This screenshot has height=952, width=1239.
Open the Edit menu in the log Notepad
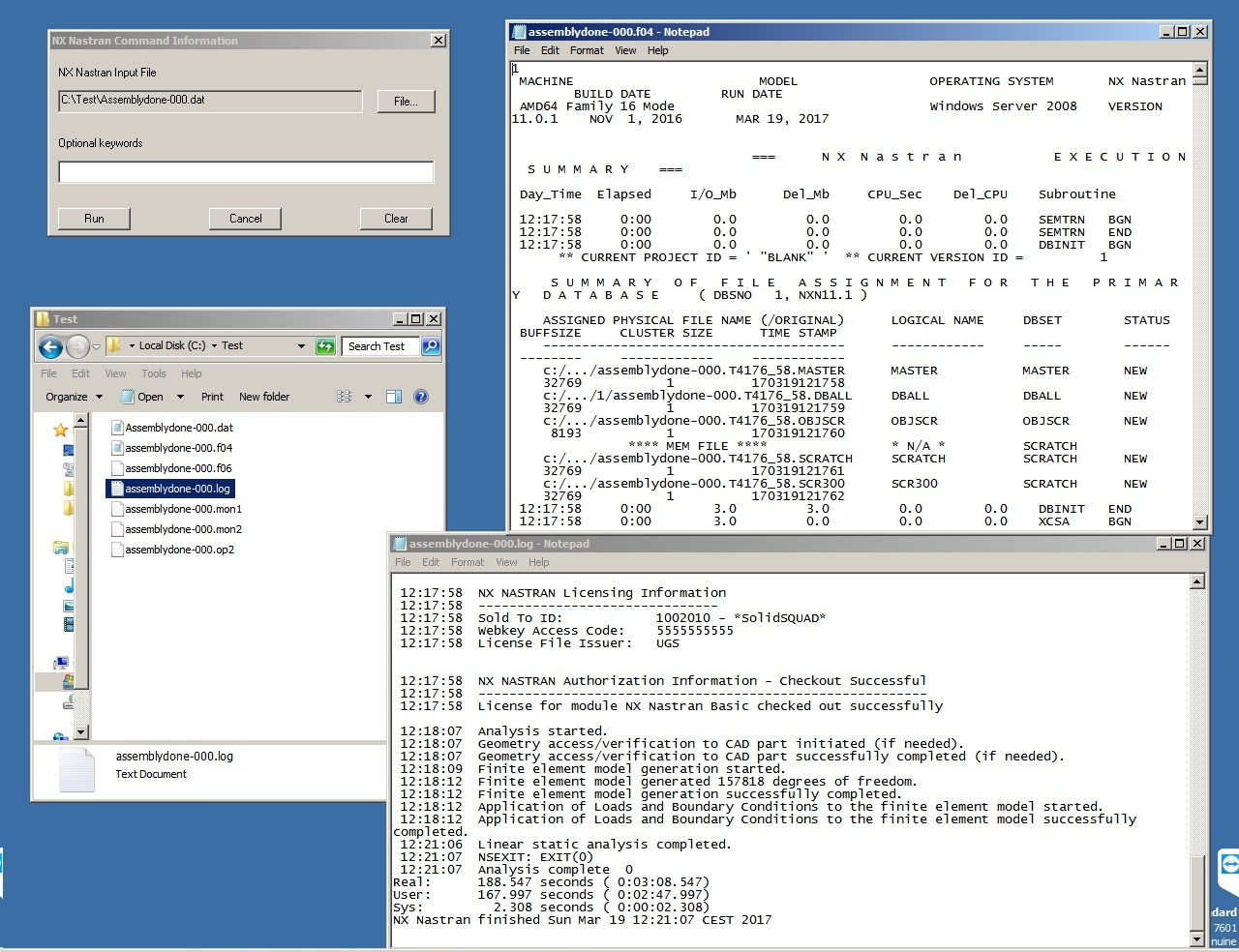[431, 562]
